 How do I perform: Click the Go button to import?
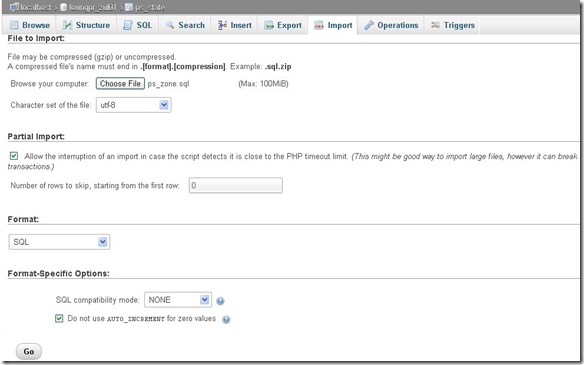(29, 351)
